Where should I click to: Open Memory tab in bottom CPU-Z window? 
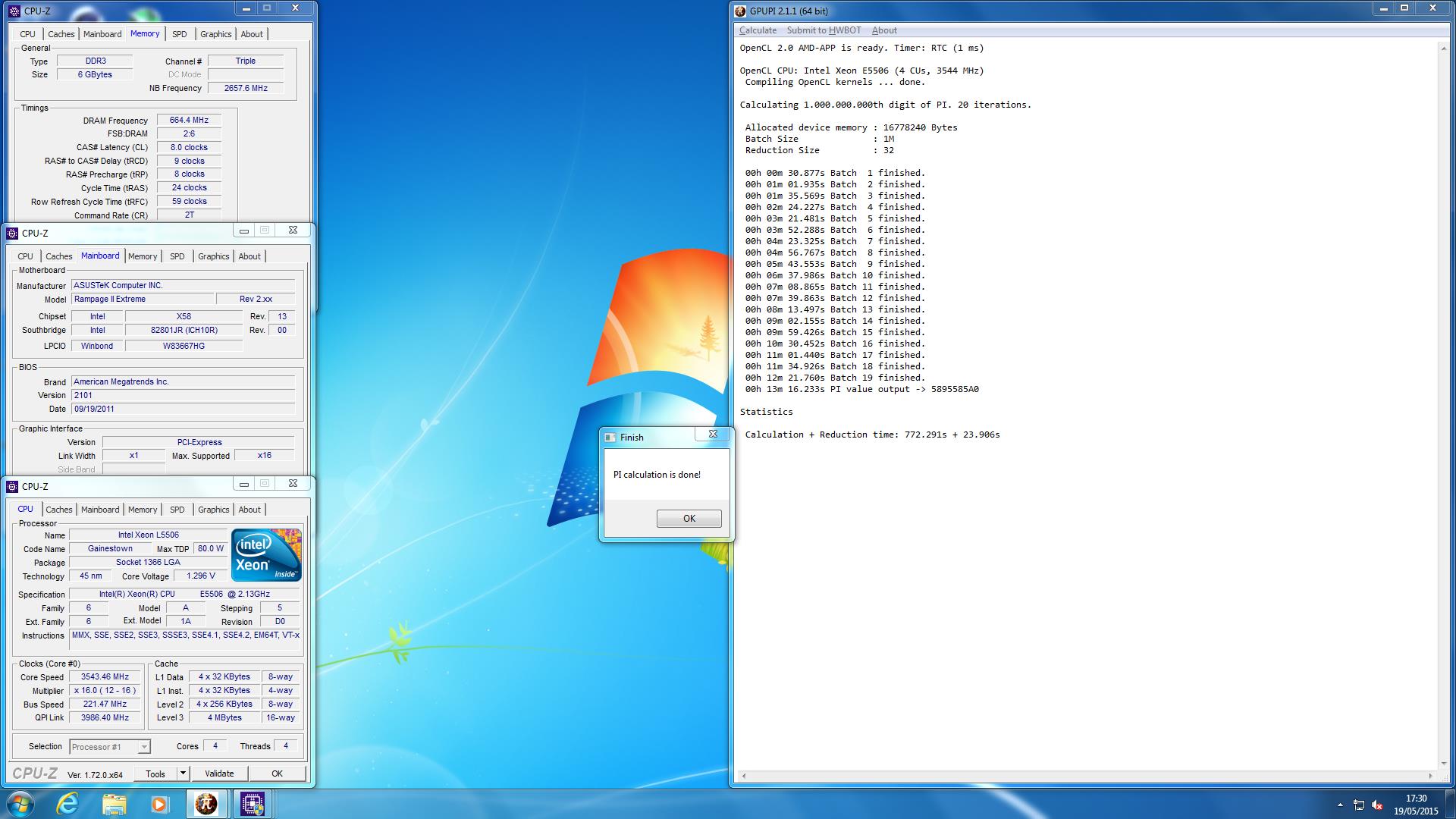(x=142, y=510)
